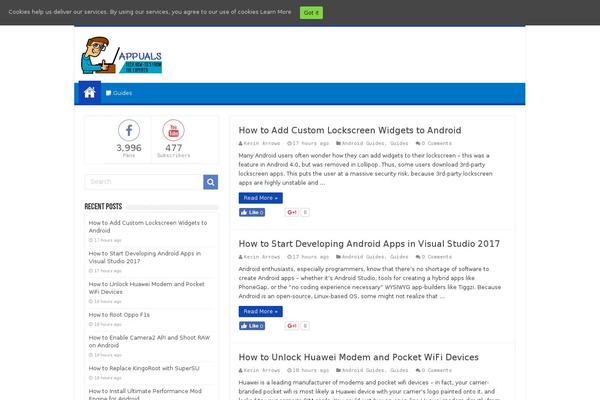Open the Facebook fans icon
The image size is (600, 400).
click(129, 130)
